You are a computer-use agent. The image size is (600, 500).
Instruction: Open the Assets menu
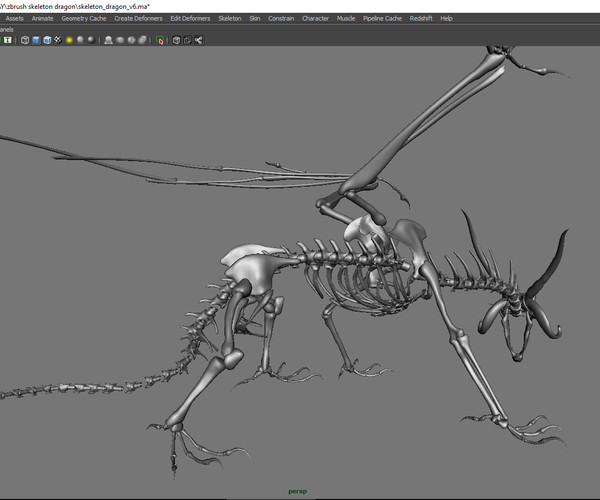click(x=14, y=18)
